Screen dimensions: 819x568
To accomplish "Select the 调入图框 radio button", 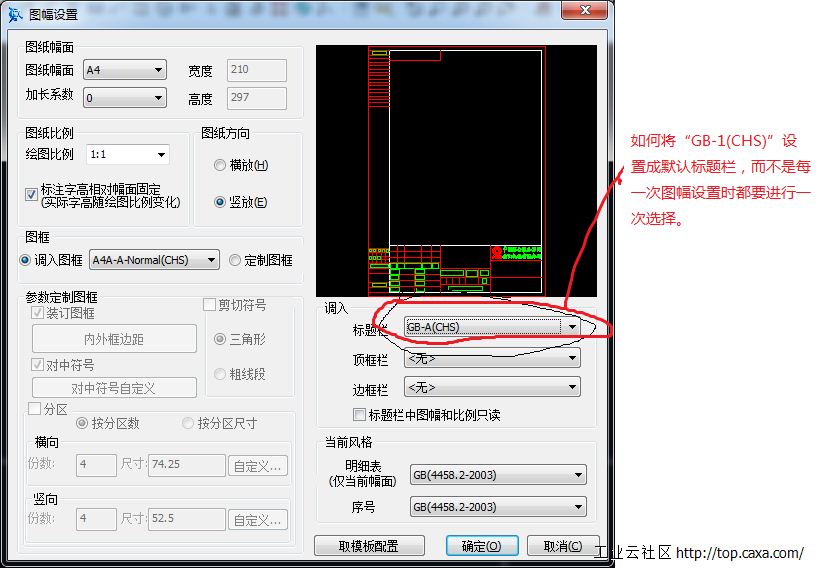I will click(25, 260).
